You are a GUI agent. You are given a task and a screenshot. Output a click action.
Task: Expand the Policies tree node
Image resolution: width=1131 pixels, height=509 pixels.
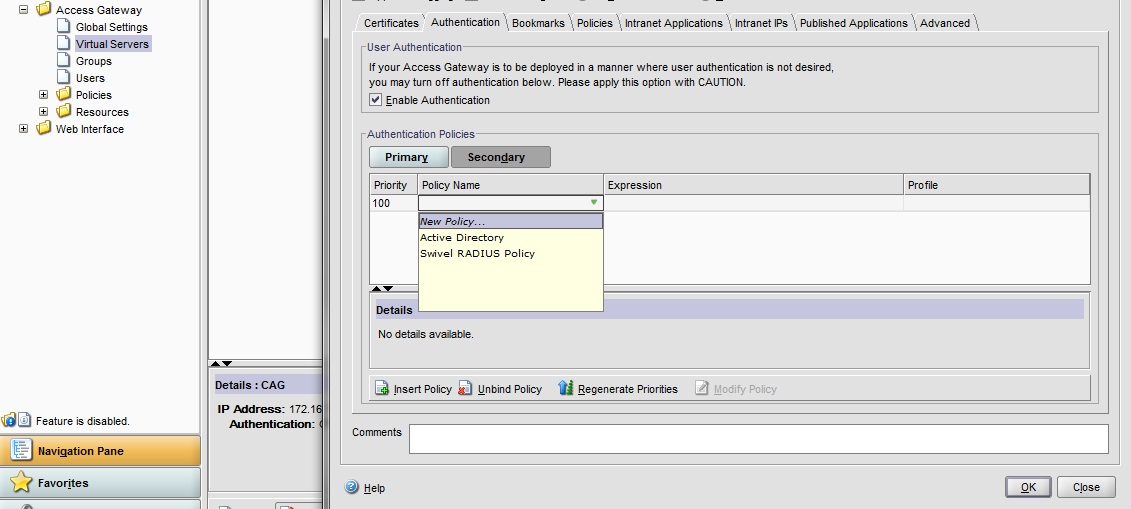pyautogui.click(x=43, y=94)
